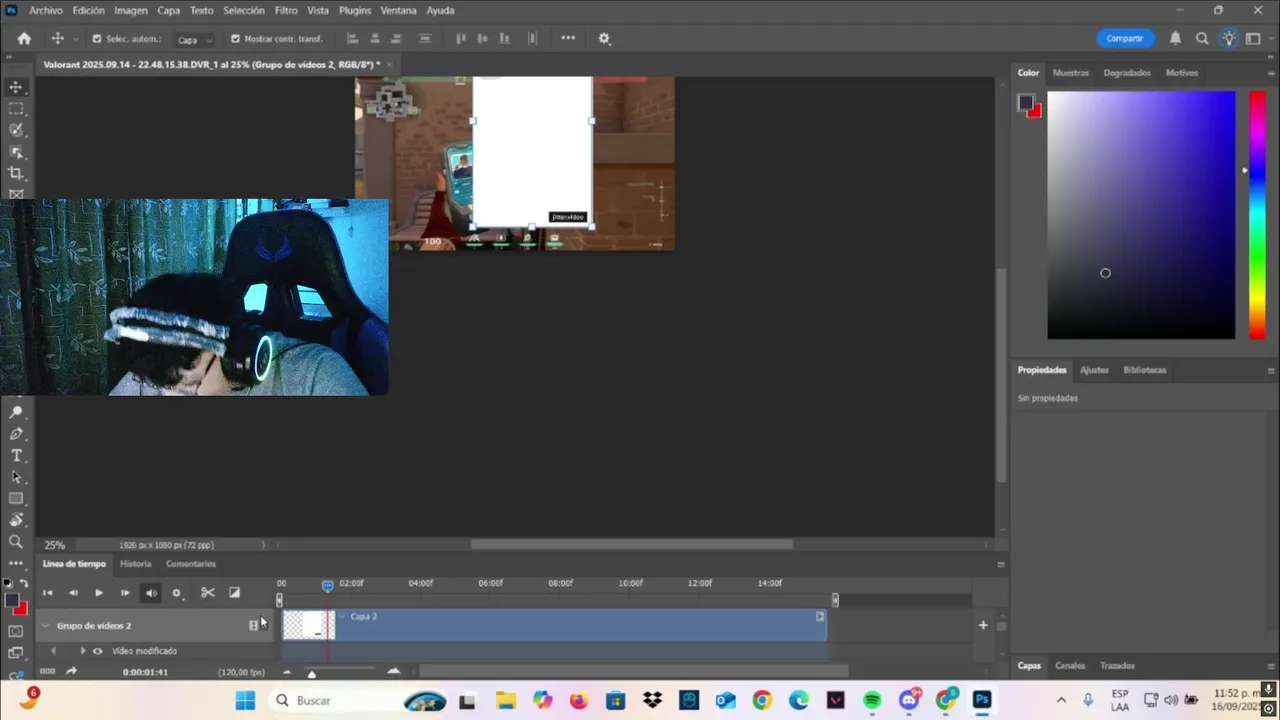
Task: Choose a transition from timeline transition icon
Action: tap(234, 592)
